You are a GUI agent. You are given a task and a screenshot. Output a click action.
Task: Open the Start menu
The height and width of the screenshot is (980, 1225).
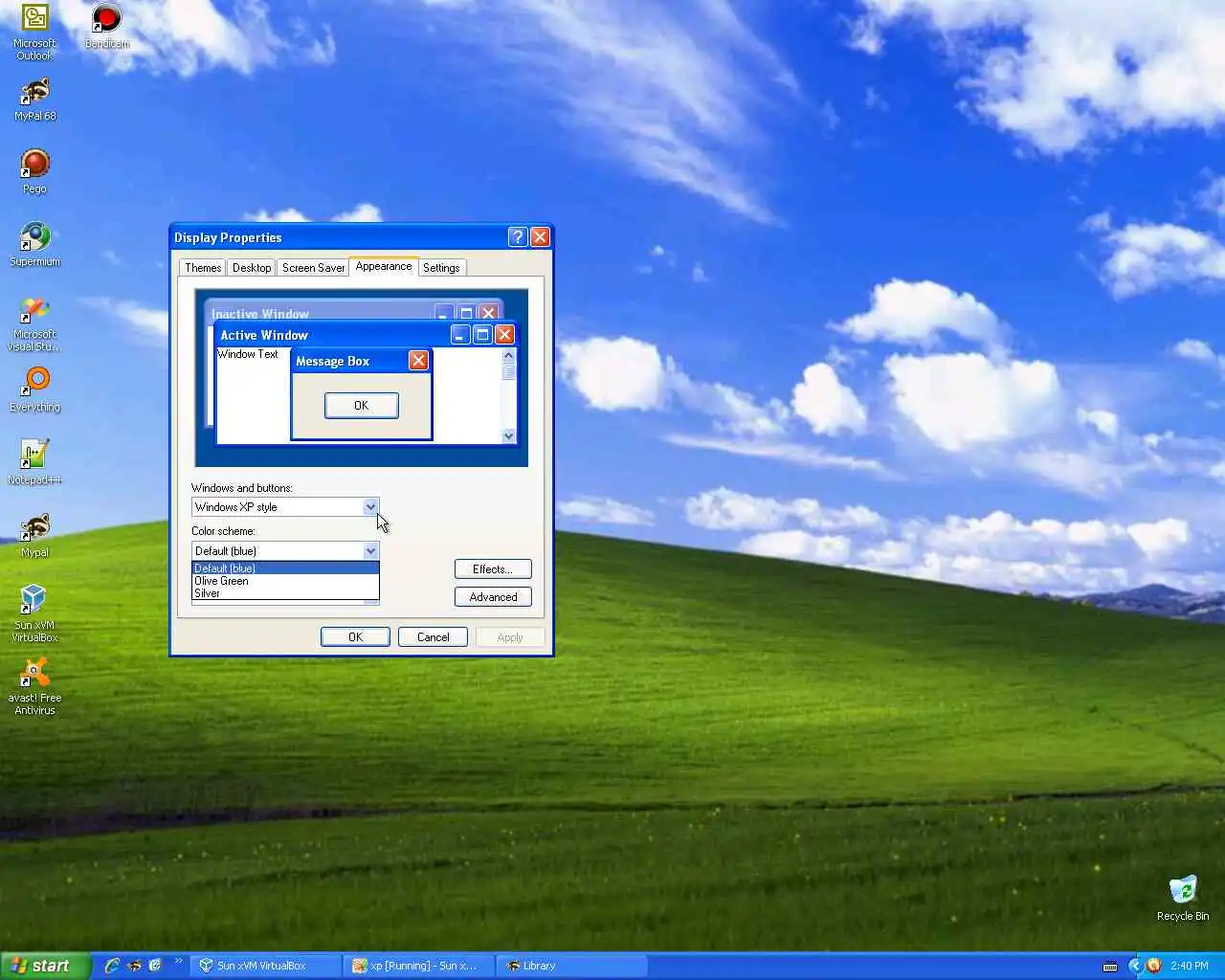[x=45, y=966]
